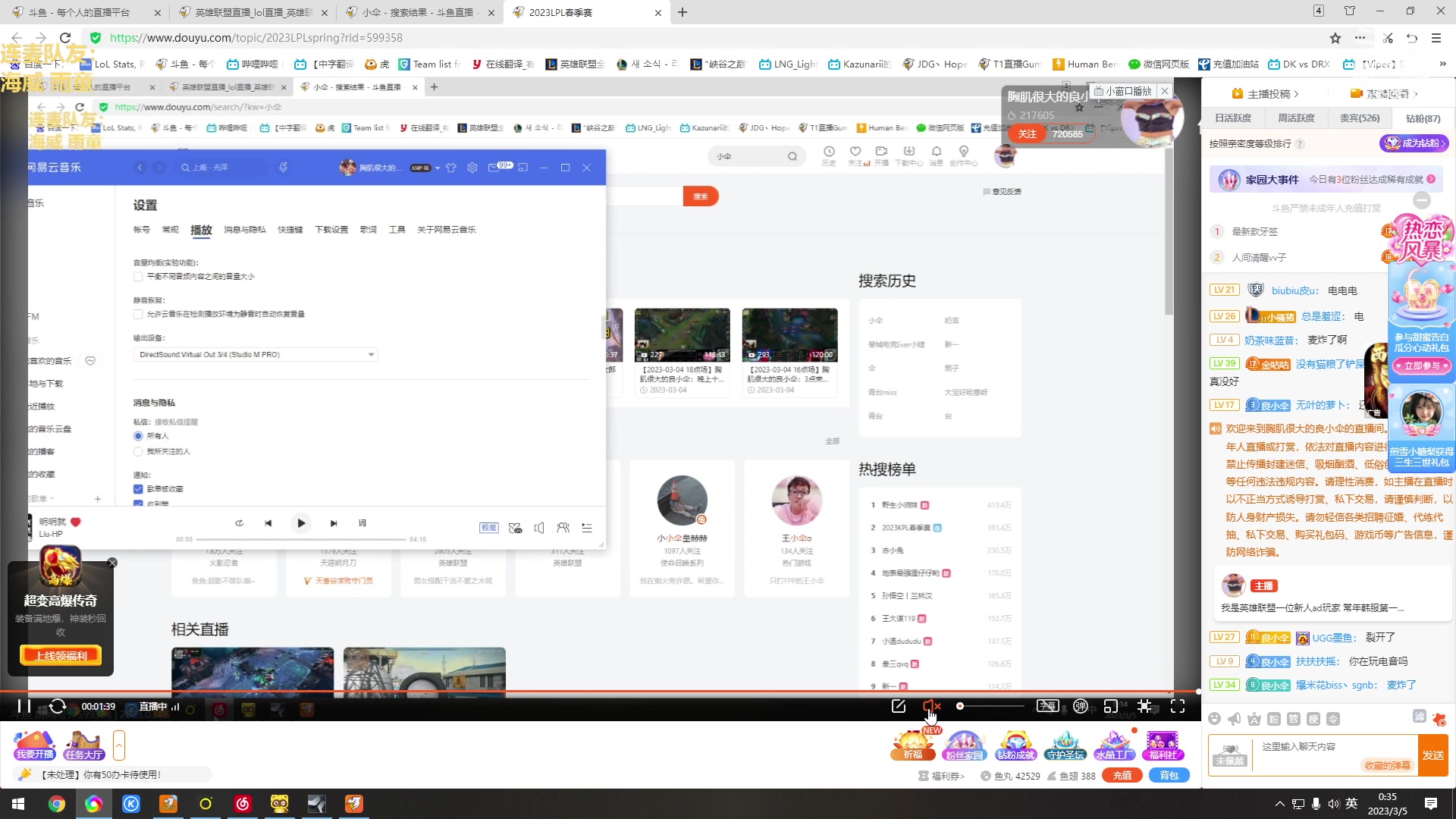1456x819 pixels.
Task: Switch the player to mini-window mode
Action: [x=1111, y=706]
